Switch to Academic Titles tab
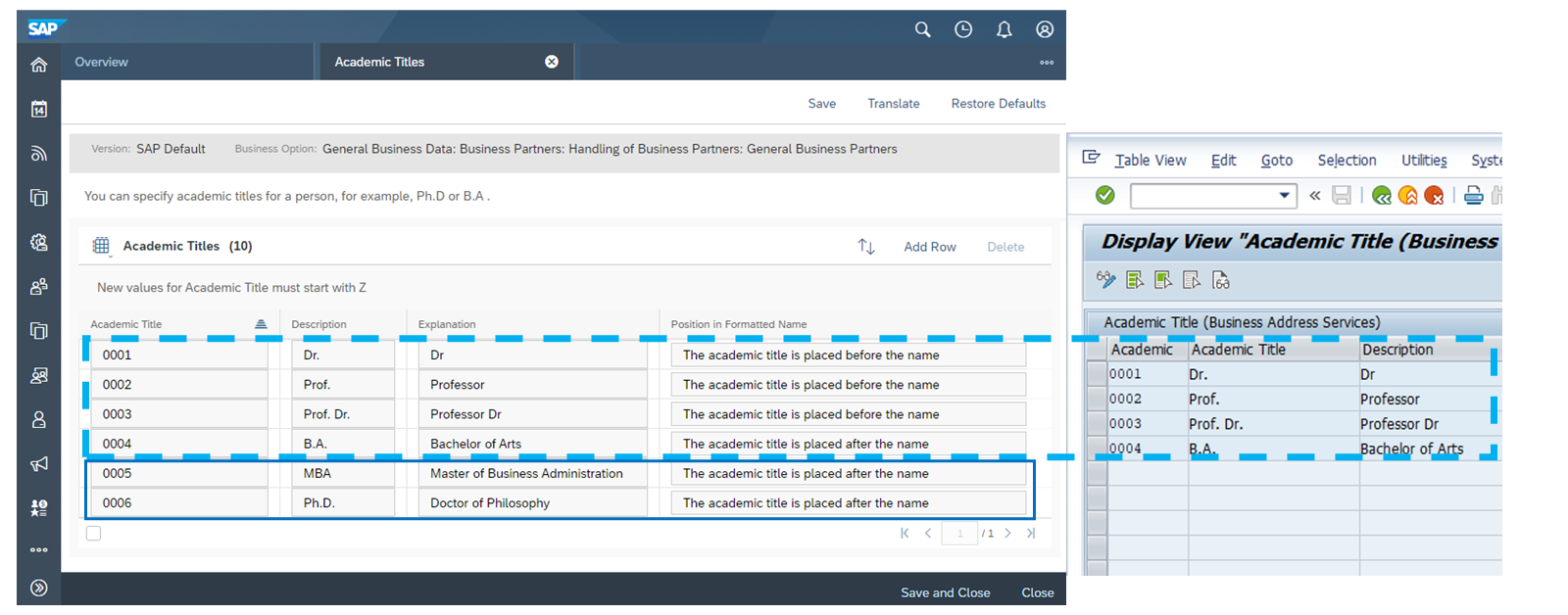This screenshot has height=615, width=1568. pyautogui.click(x=379, y=62)
